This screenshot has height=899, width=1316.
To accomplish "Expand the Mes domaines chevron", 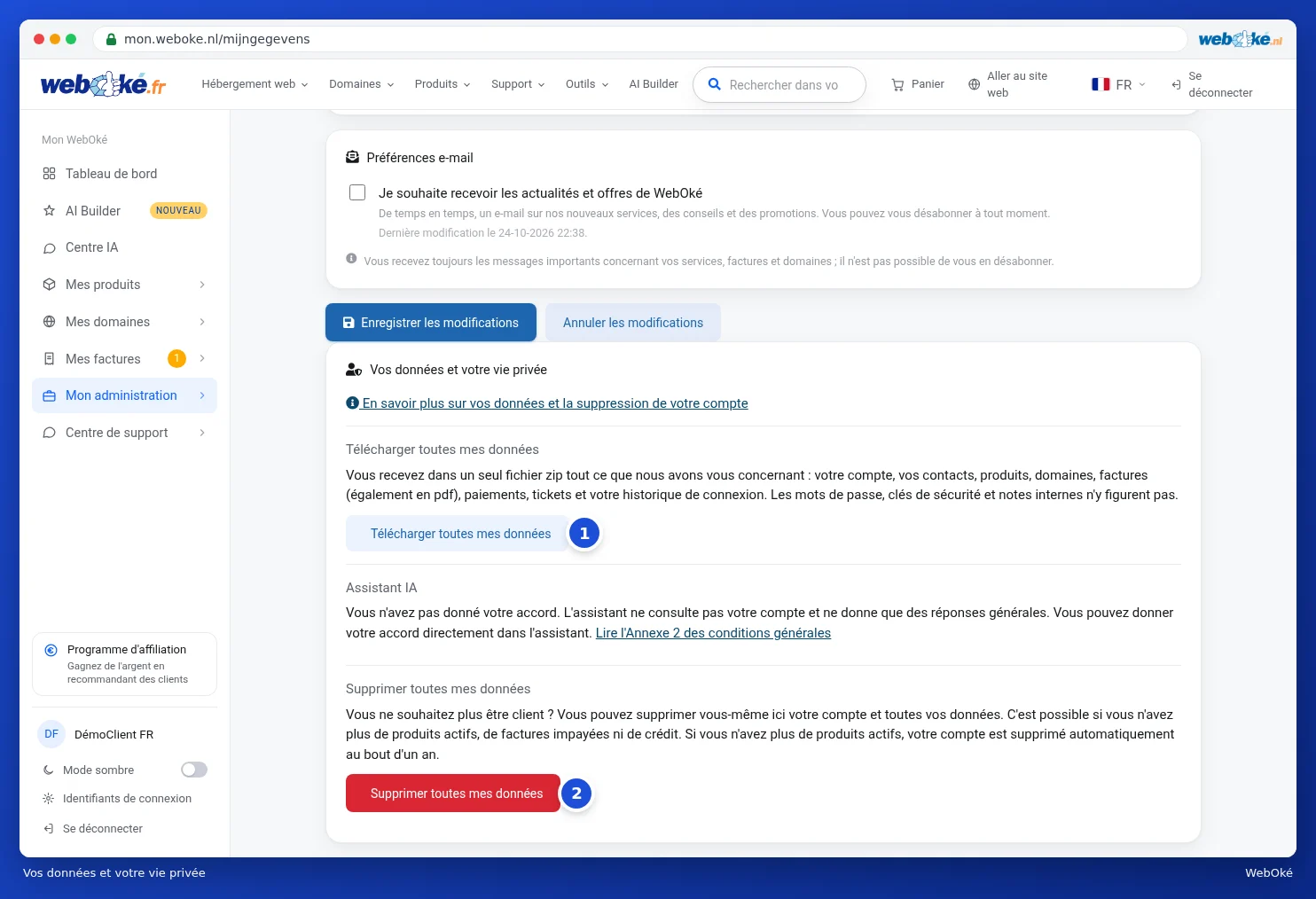I will (202, 322).
